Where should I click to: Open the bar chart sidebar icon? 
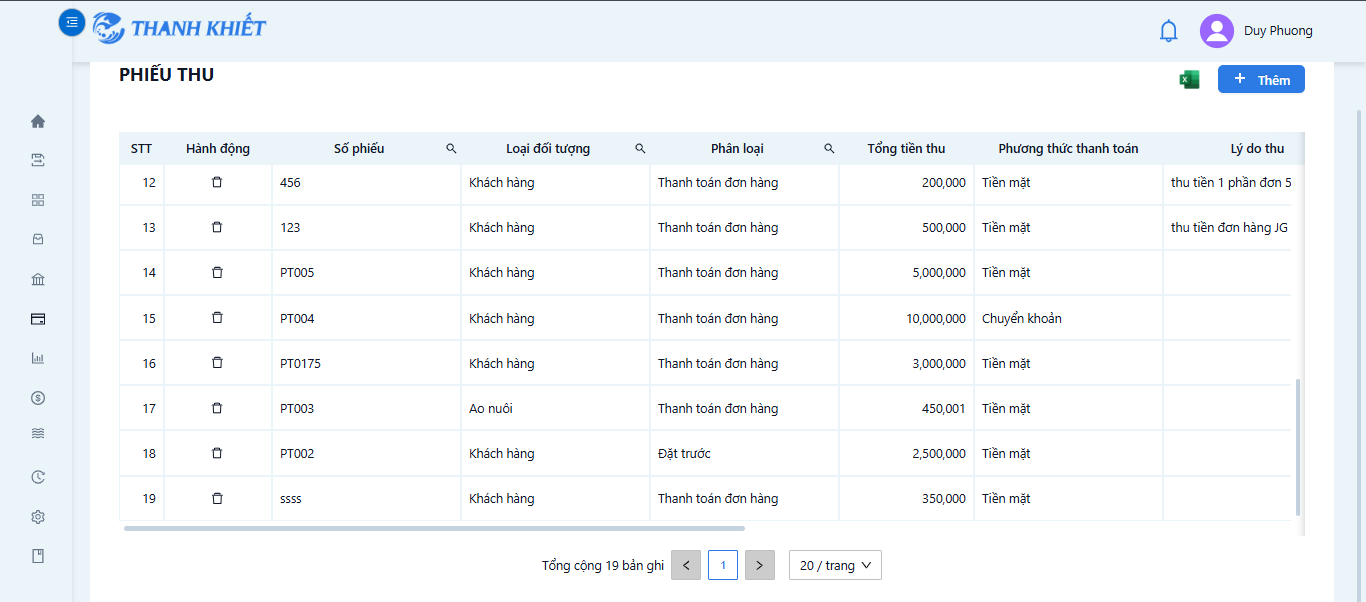click(x=38, y=358)
